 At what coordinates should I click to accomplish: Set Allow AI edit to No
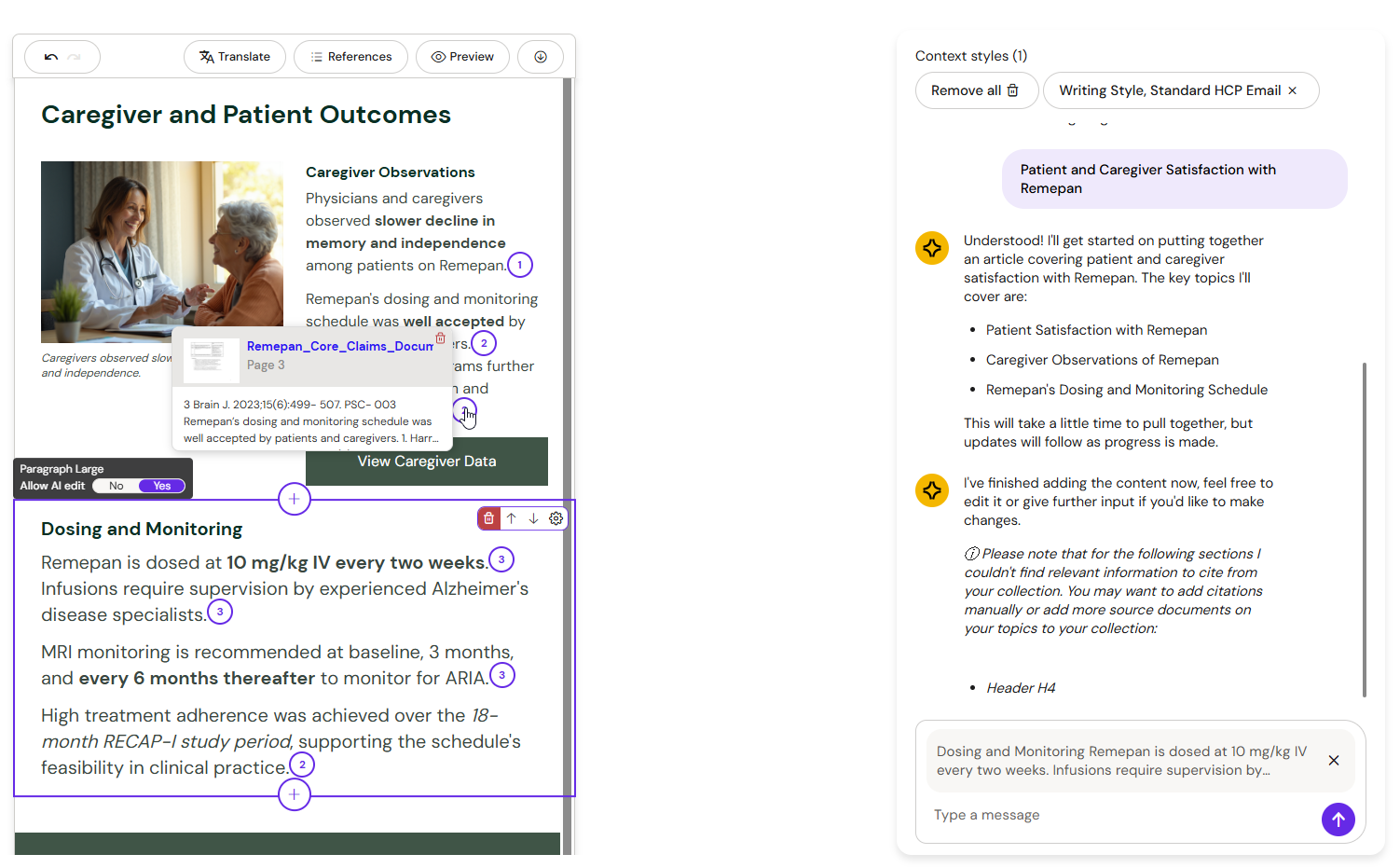116,486
